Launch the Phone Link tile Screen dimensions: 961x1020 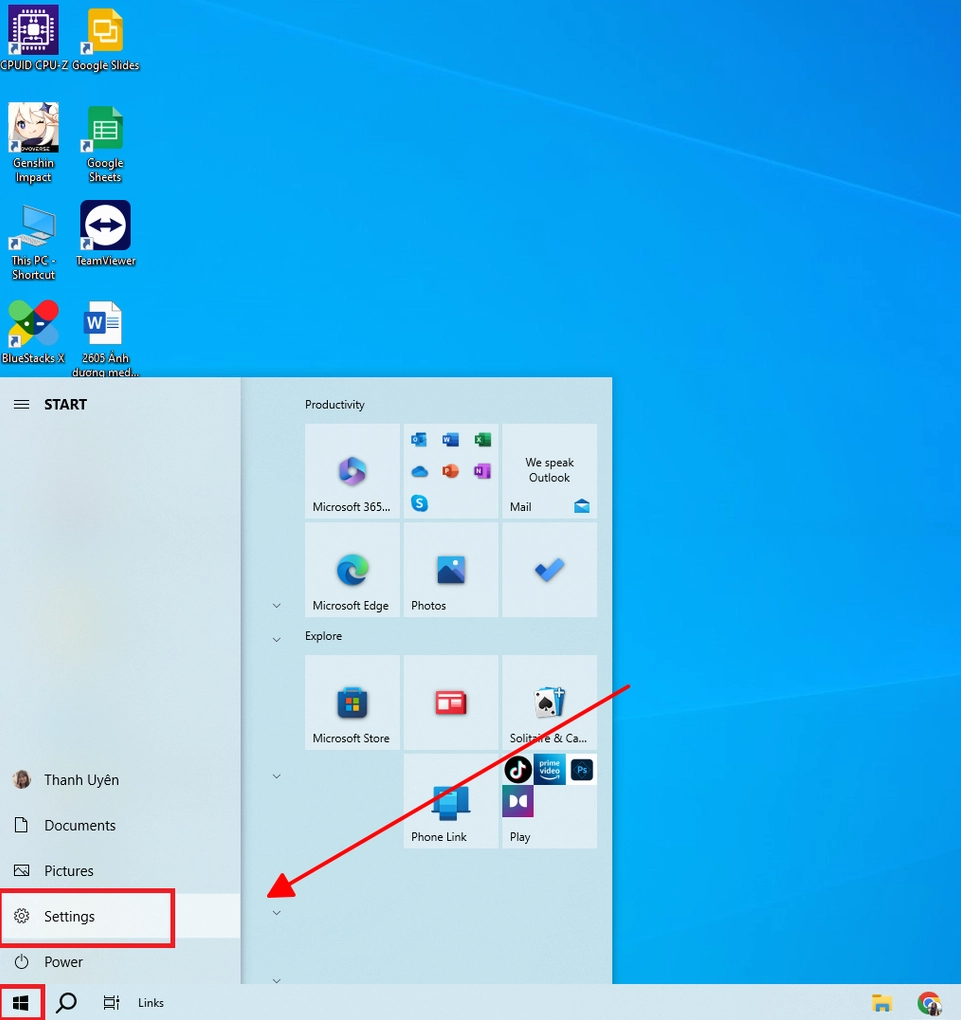pos(450,801)
